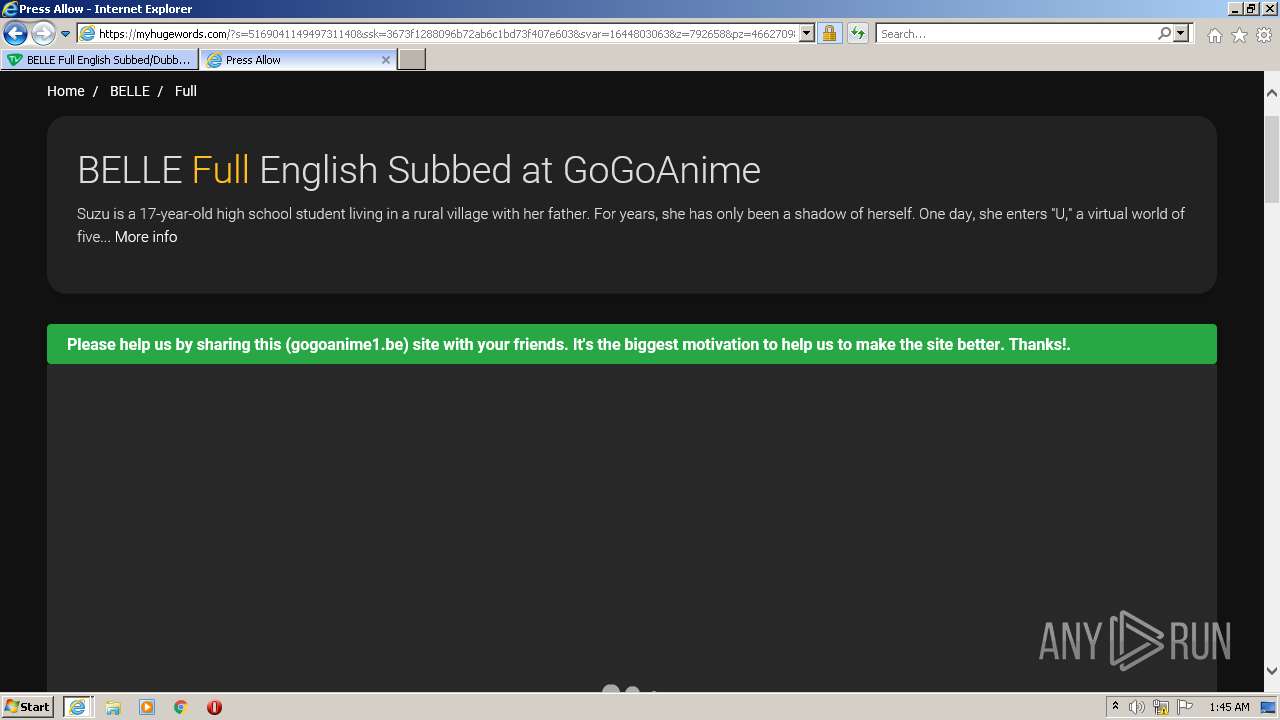Open Favorites star icon

click(x=1239, y=35)
